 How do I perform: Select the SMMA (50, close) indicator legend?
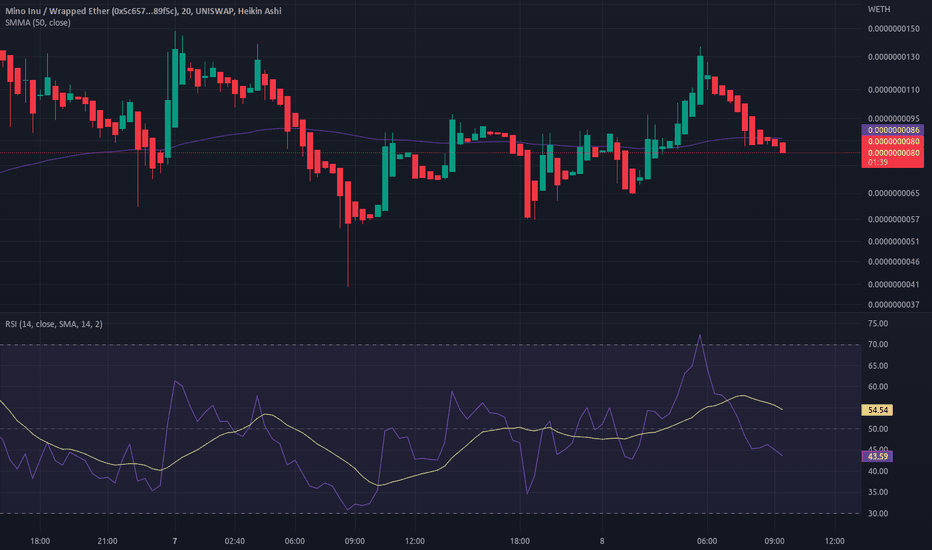(x=37, y=23)
